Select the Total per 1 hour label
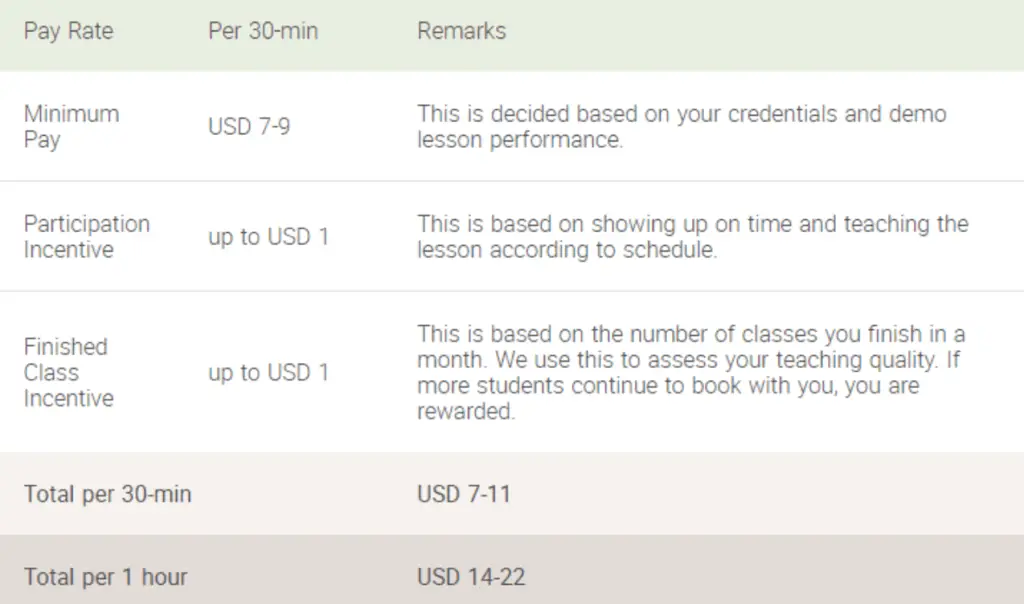Screen dimensions: 1024x604 (106, 577)
